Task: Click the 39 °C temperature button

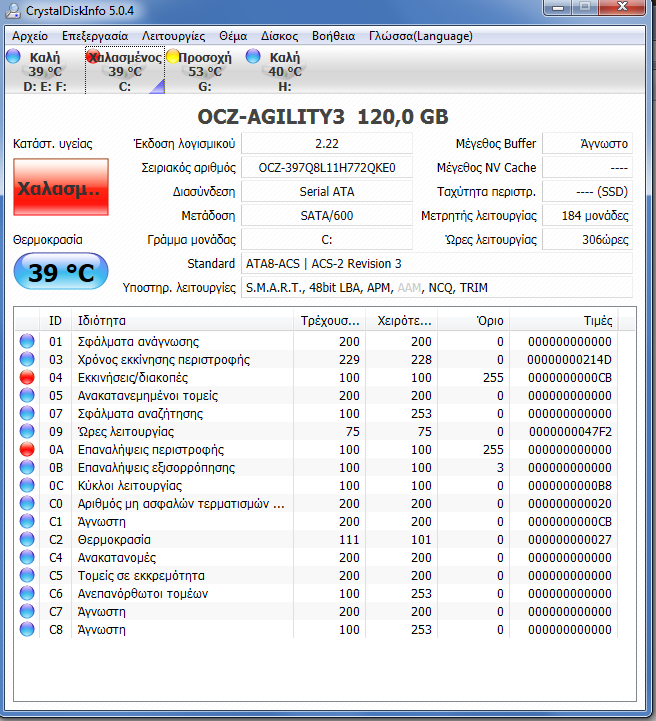Action: click(61, 271)
